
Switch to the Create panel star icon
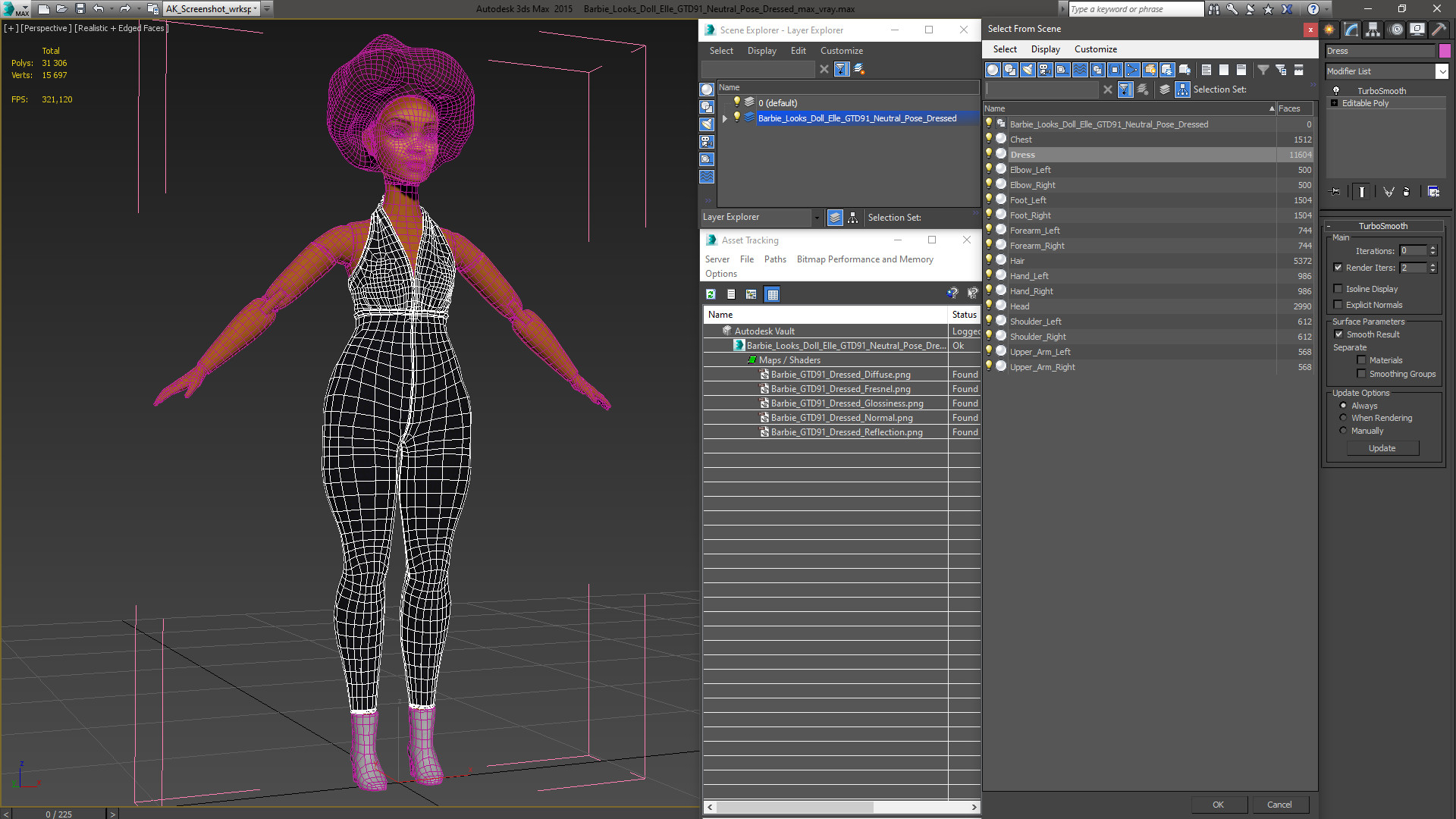pyautogui.click(x=1329, y=30)
